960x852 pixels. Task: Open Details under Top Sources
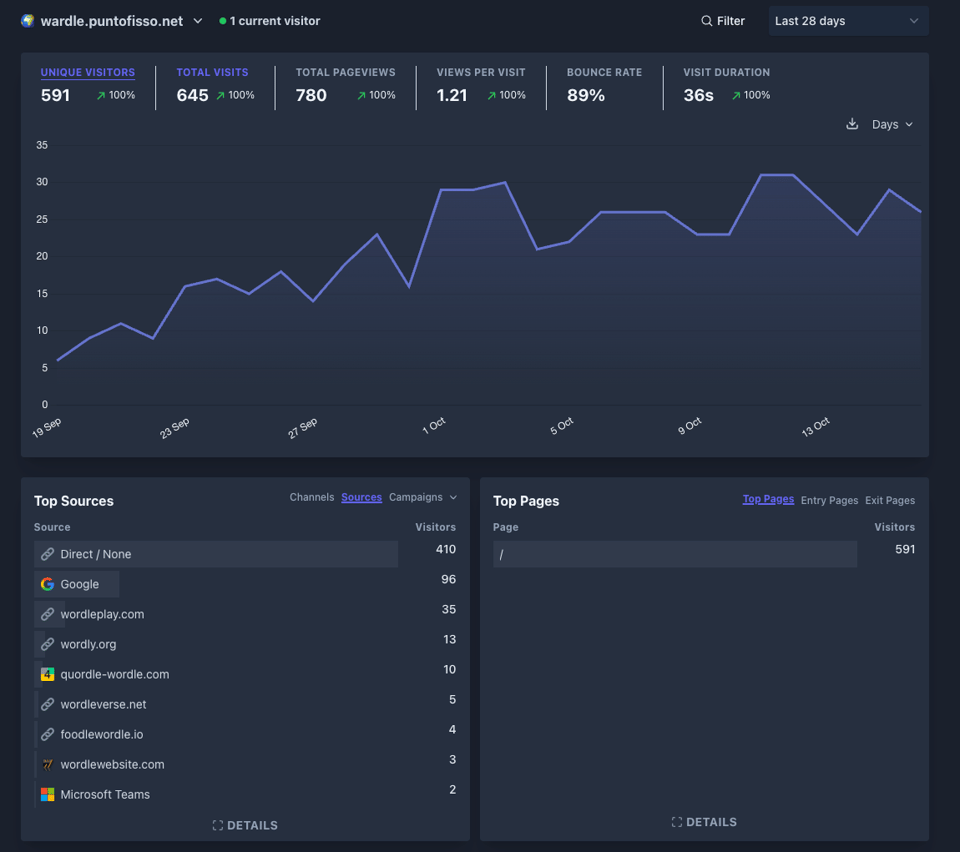[x=245, y=825]
